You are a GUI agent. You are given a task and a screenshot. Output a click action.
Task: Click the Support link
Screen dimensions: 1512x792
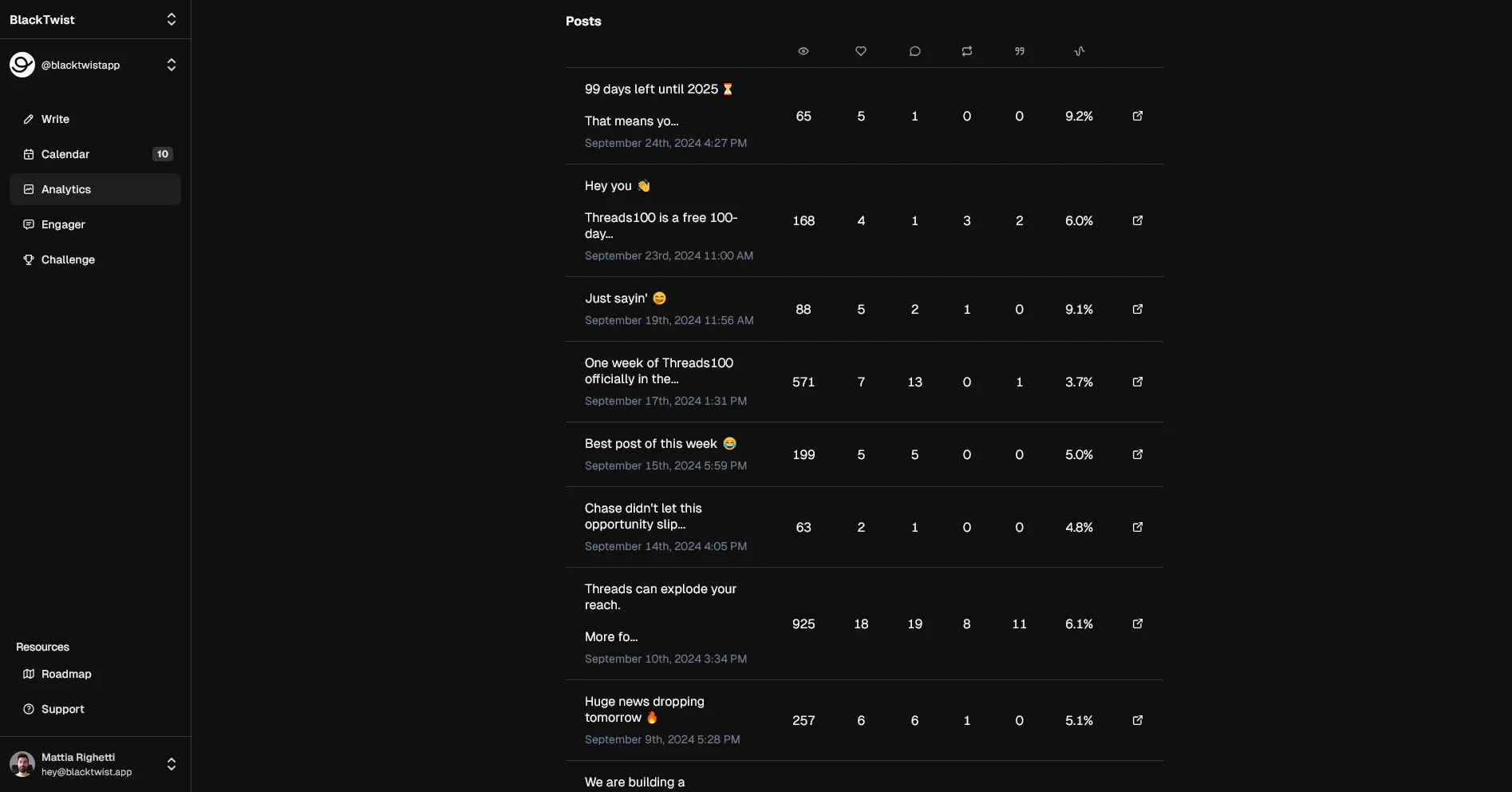(62, 709)
